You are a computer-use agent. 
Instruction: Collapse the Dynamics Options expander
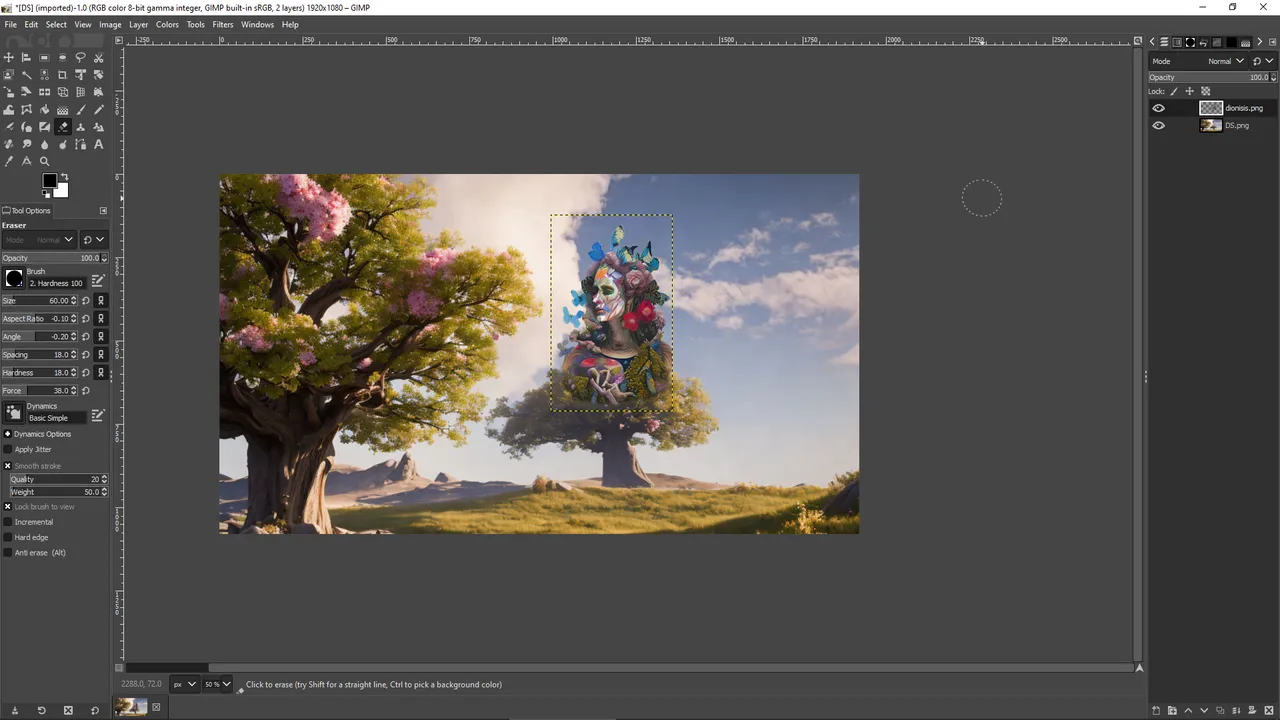pyautogui.click(x=7, y=434)
